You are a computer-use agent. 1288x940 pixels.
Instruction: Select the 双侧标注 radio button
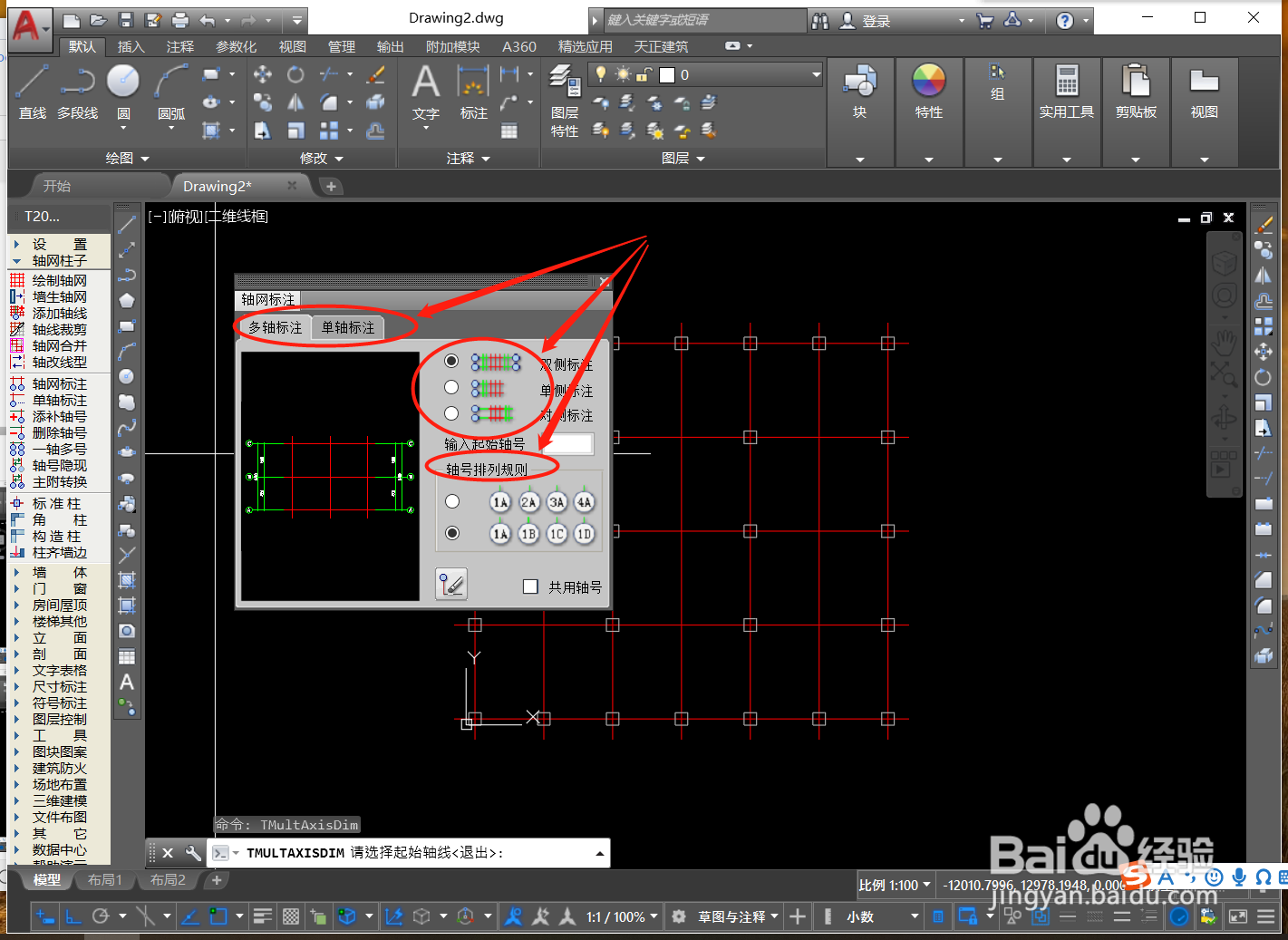point(451,361)
